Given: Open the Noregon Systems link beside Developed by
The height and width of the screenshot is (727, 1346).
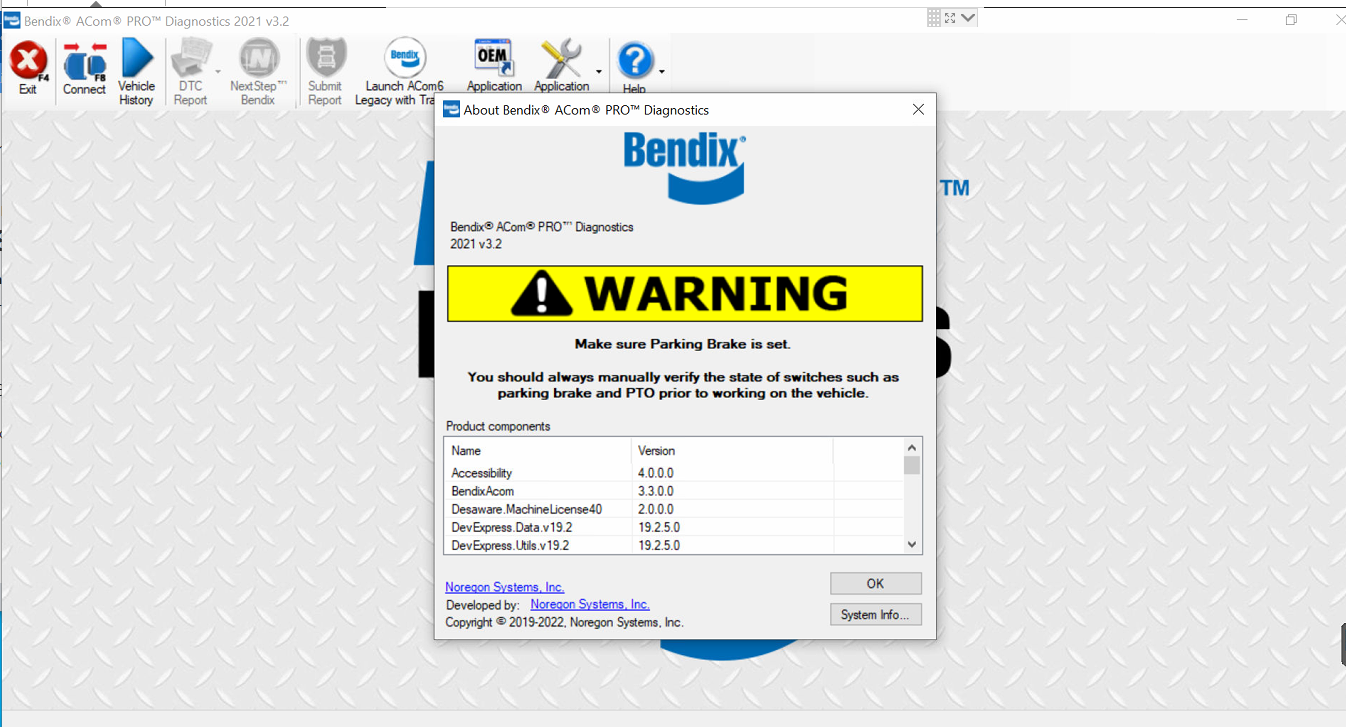Looking at the screenshot, I should (x=590, y=604).
